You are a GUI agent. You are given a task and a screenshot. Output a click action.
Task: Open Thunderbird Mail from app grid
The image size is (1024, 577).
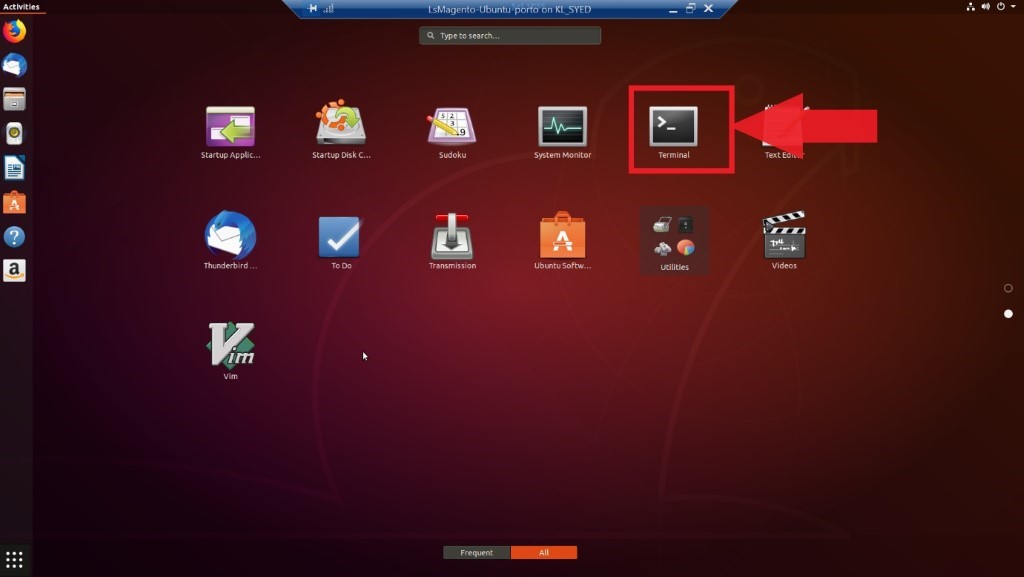tap(230, 240)
